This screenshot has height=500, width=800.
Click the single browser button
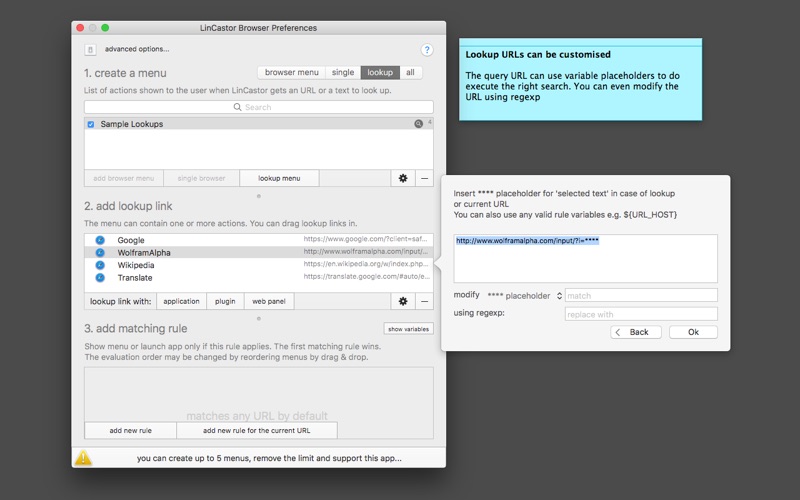(202, 178)
